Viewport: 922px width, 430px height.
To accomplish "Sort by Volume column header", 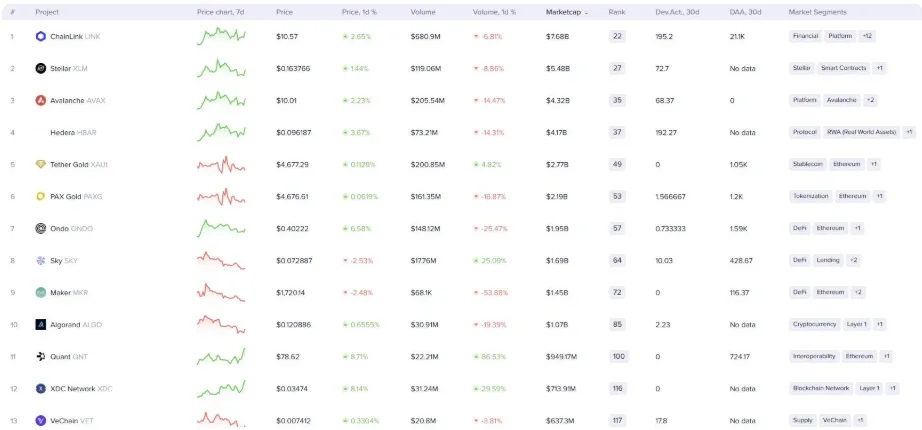I will (422, 12).
